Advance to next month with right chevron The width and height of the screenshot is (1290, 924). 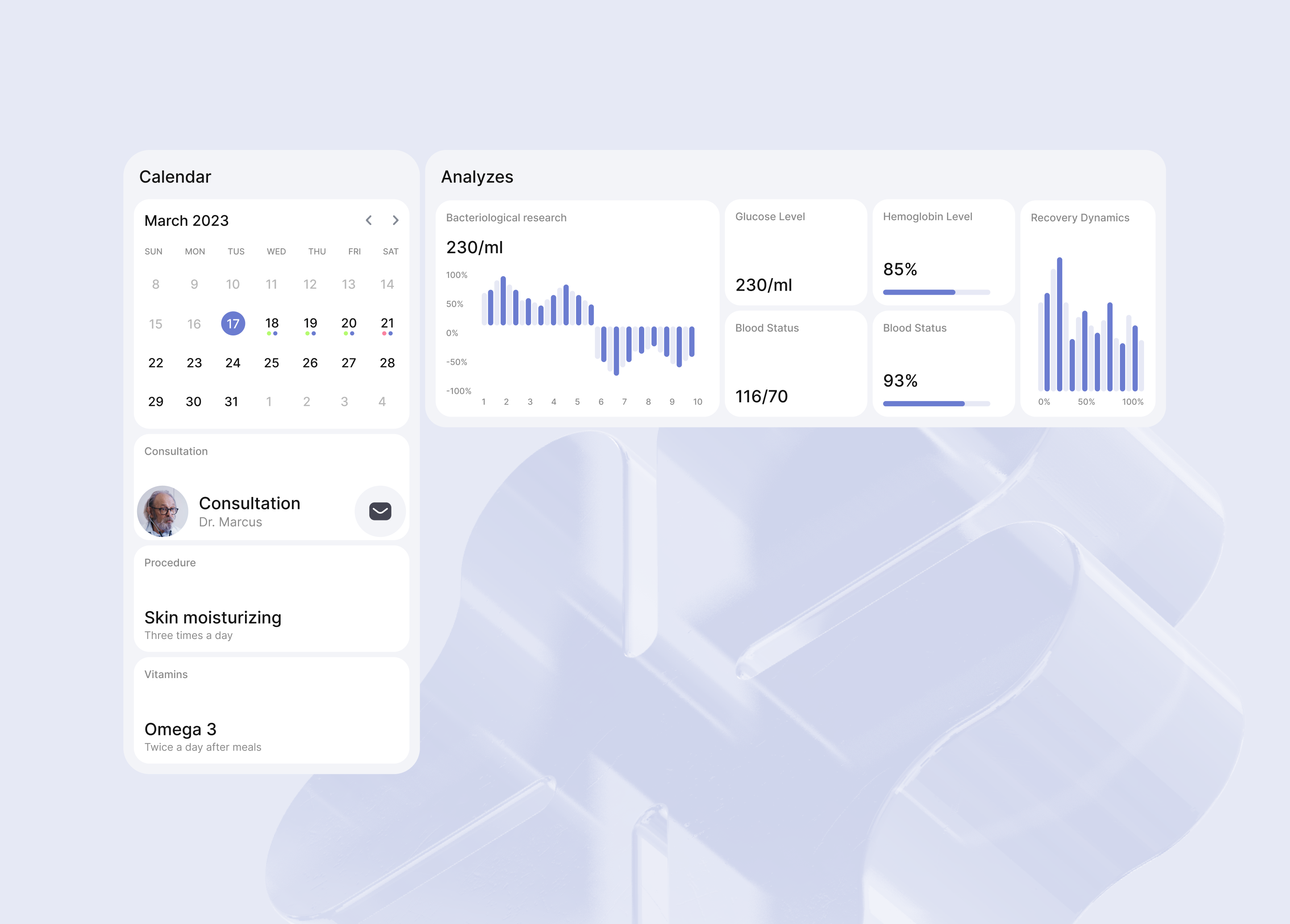pyautogui.click(x=395, y=220)
